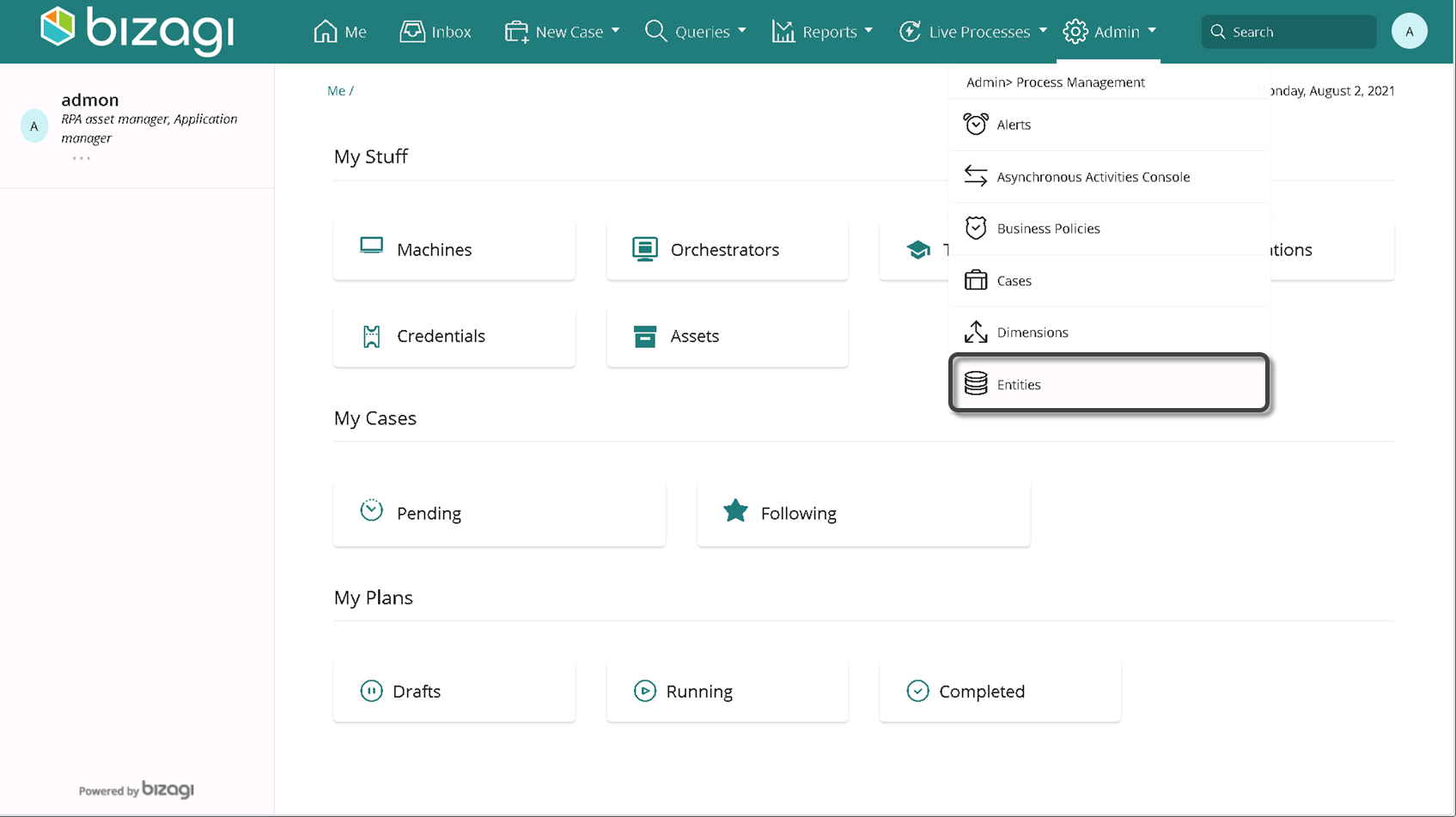
Task: Open the Assets card
Action: 728,336
